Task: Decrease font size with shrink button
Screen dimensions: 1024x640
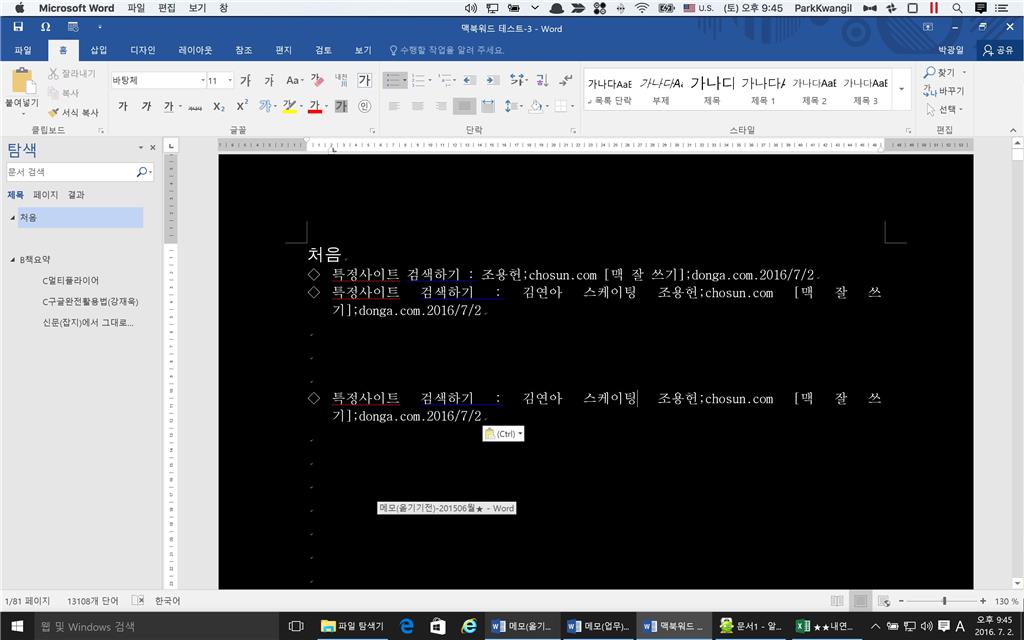Action: (x=269, y=80)
